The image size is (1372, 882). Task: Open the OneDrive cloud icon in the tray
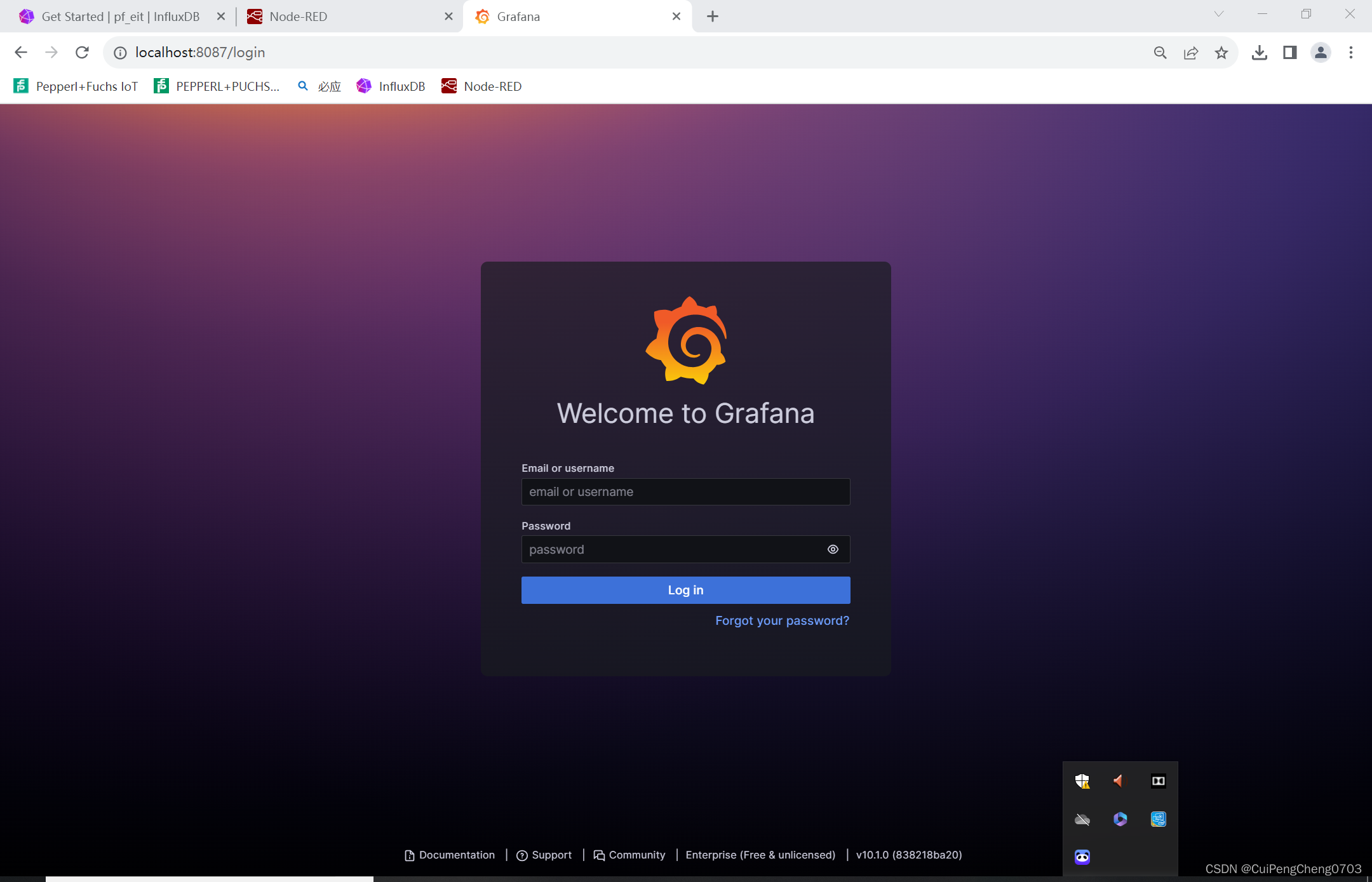tap(1082, 820)
